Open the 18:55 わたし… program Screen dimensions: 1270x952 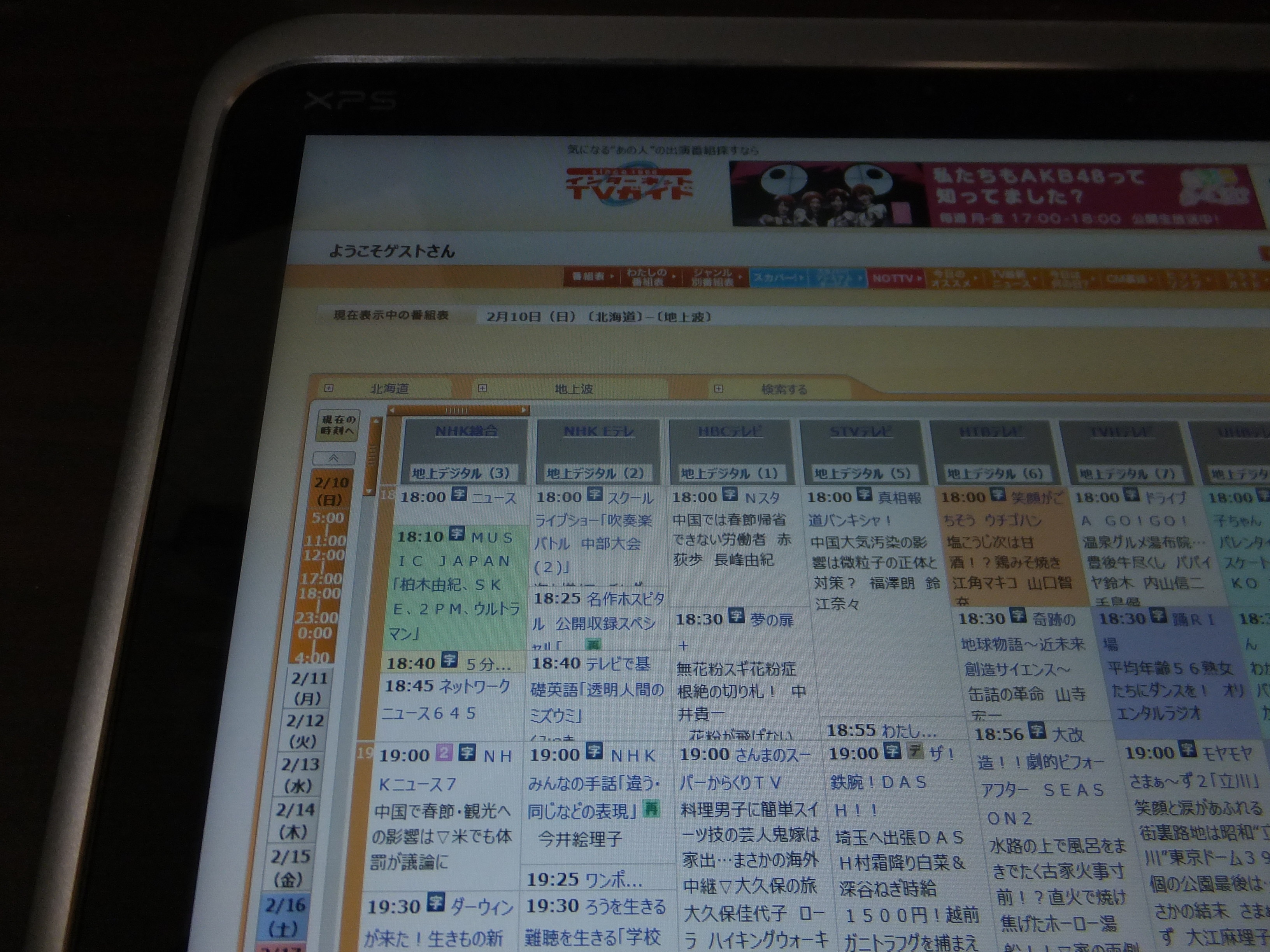[882, 730]
